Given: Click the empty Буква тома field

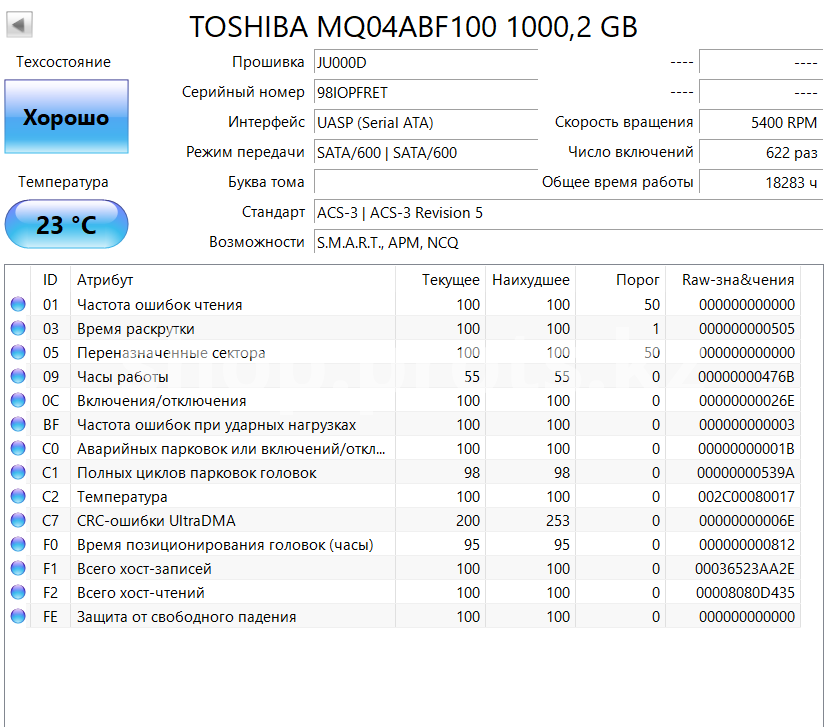Looking at the screenshot, I should (x=425, y=183).
